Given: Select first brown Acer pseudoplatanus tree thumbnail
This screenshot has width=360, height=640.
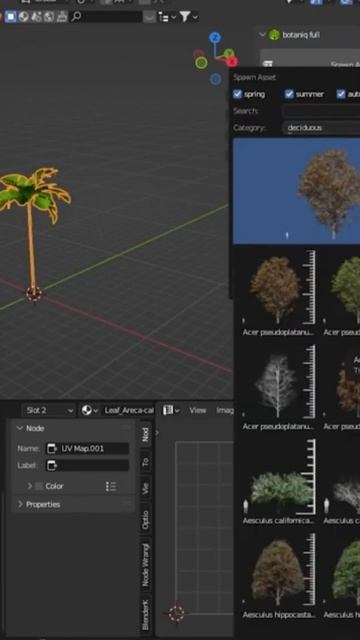Looking at the screenshot, I should point(279,288).
